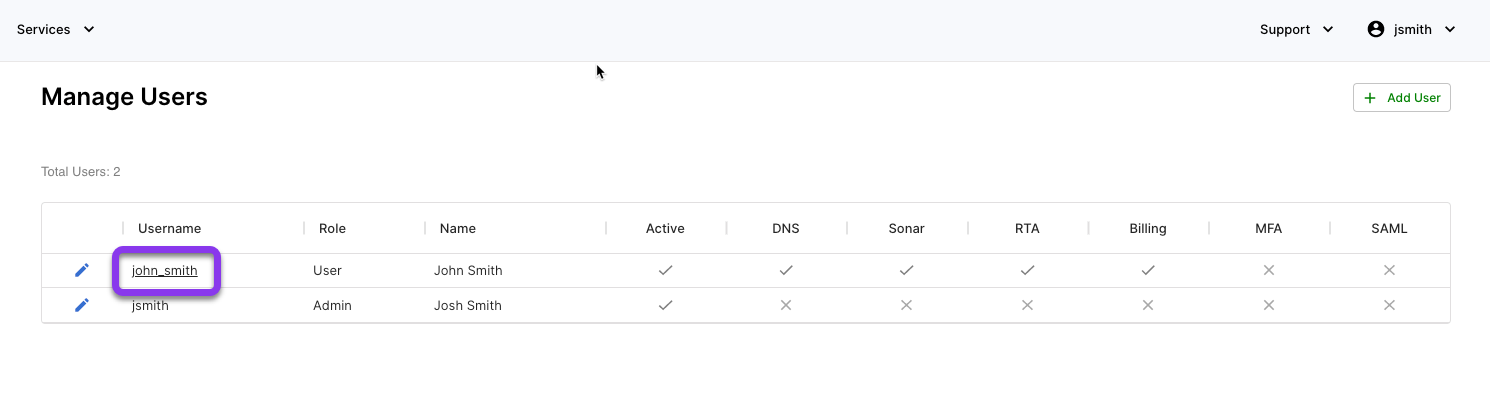Sort by the Role column header
The image size is (1490, 396).
pos(332,228)
